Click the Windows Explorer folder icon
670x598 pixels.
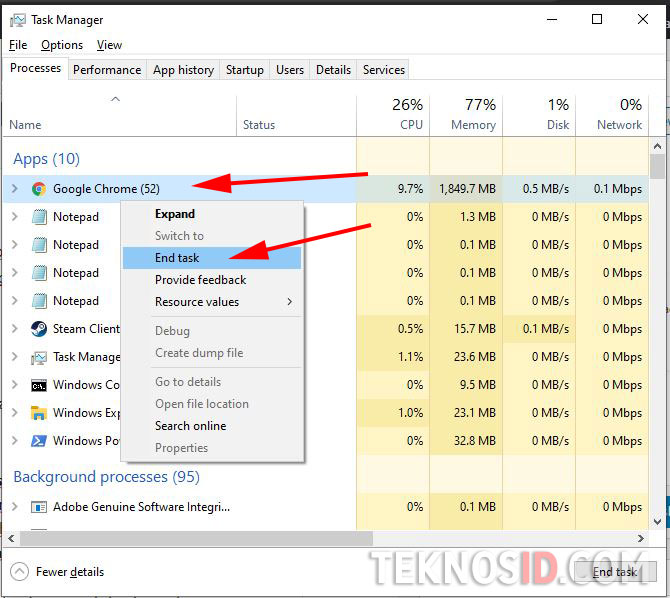click(39, 413)
